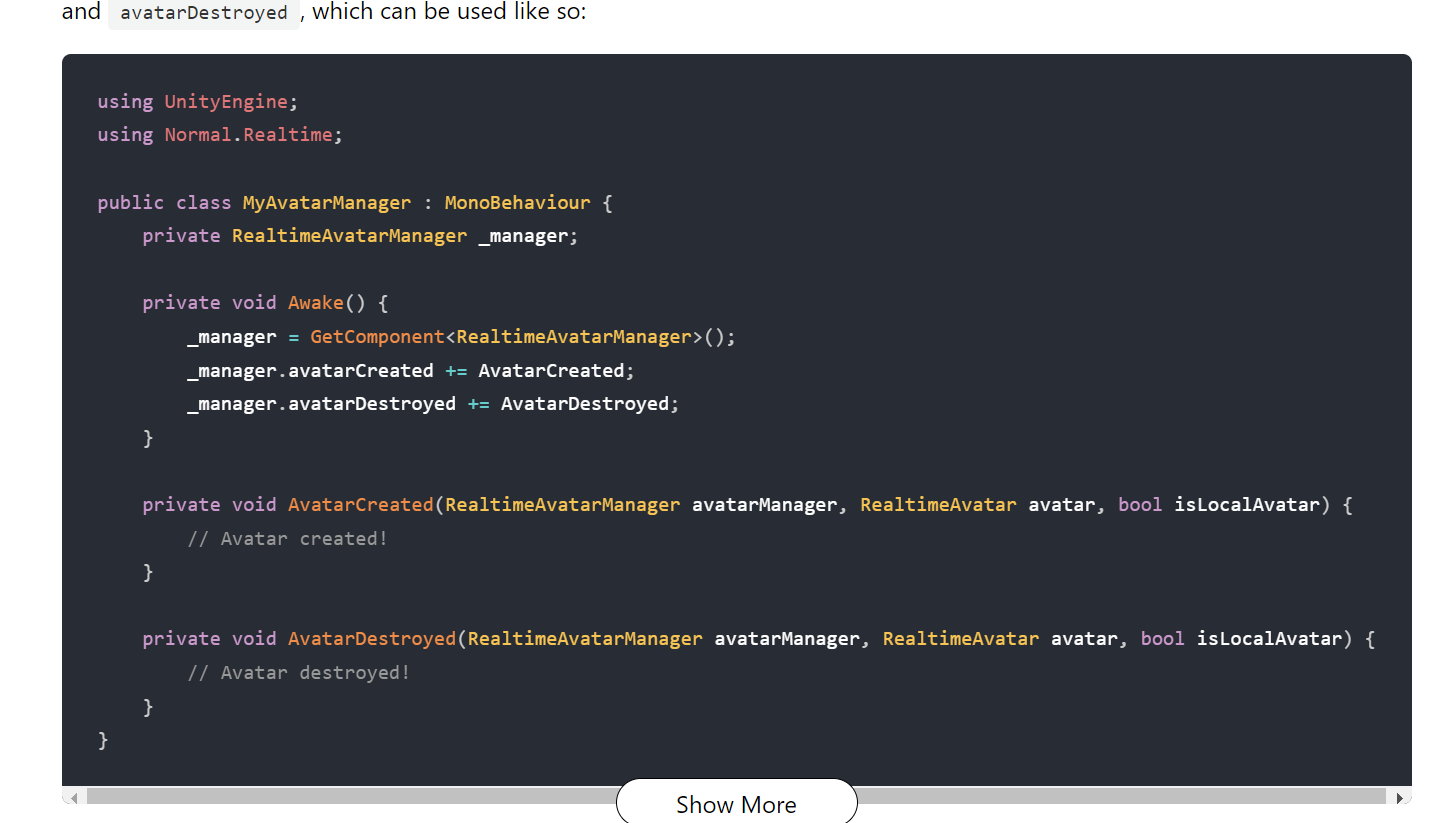This screenshot has width=1433, height=823.
Task: Click the AvatarDestroyed method signature
Action: click(x=371, y=638)
